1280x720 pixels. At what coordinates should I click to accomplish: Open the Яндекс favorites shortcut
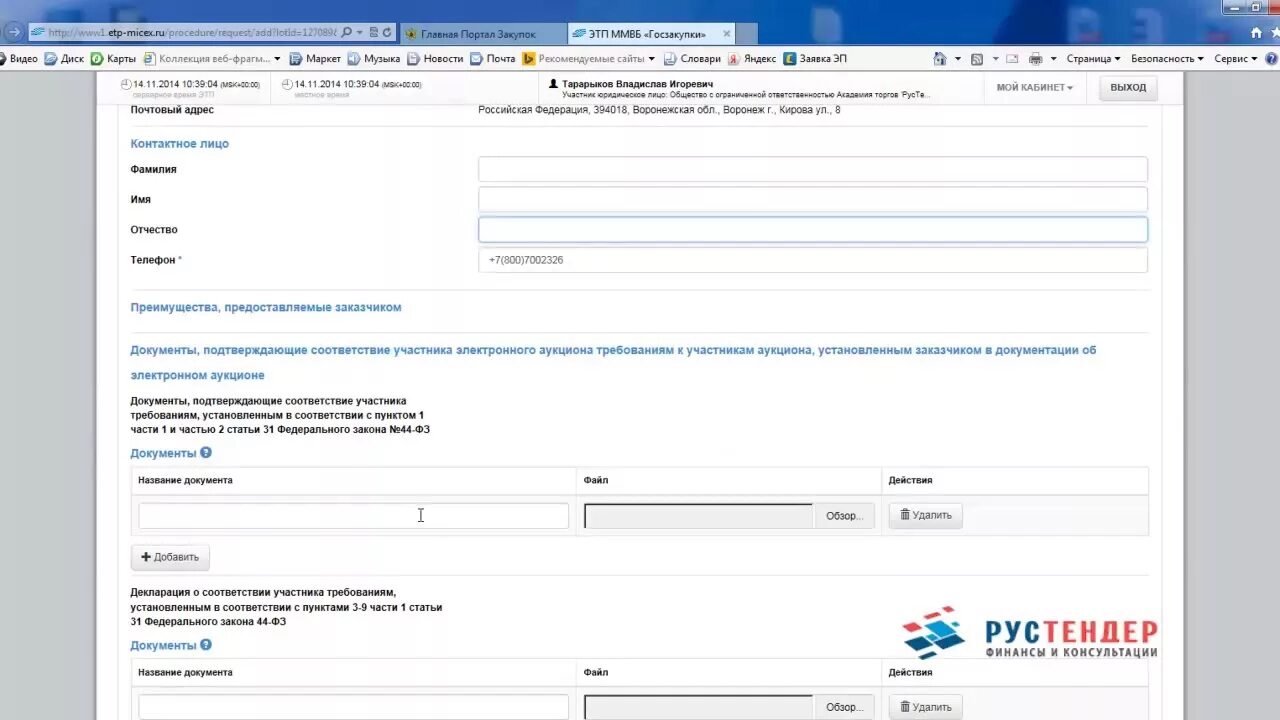coord(752,59)
